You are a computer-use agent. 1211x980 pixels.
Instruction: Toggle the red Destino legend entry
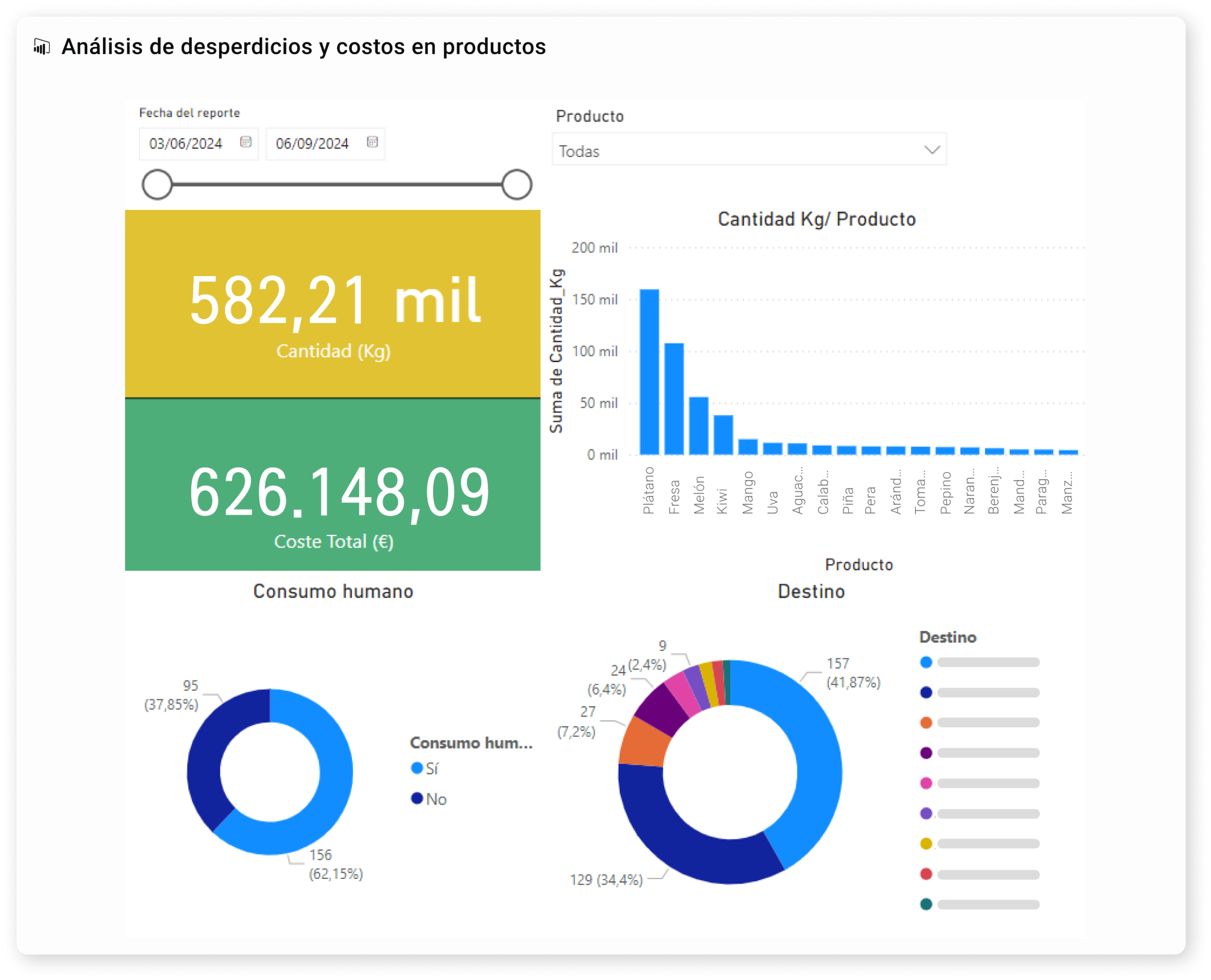[x=926, y=874]
